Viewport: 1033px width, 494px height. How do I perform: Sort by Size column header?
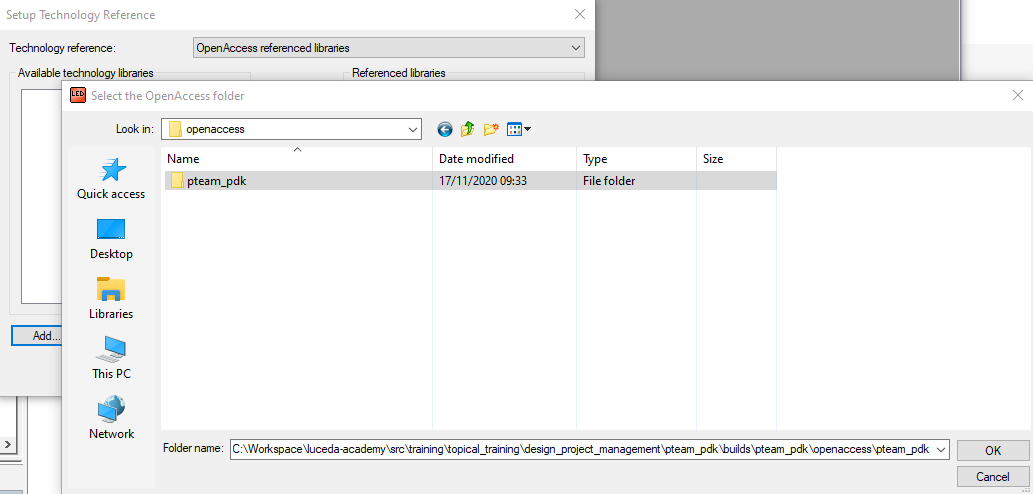(x=735, y=159)
